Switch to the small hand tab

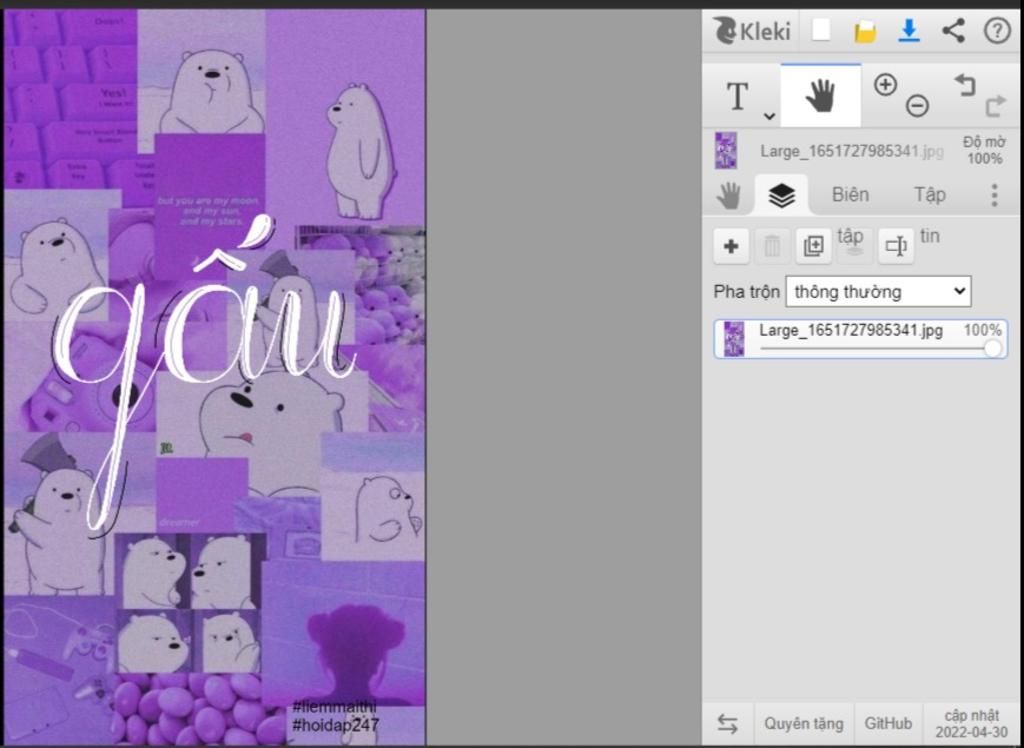pos(728,195)
